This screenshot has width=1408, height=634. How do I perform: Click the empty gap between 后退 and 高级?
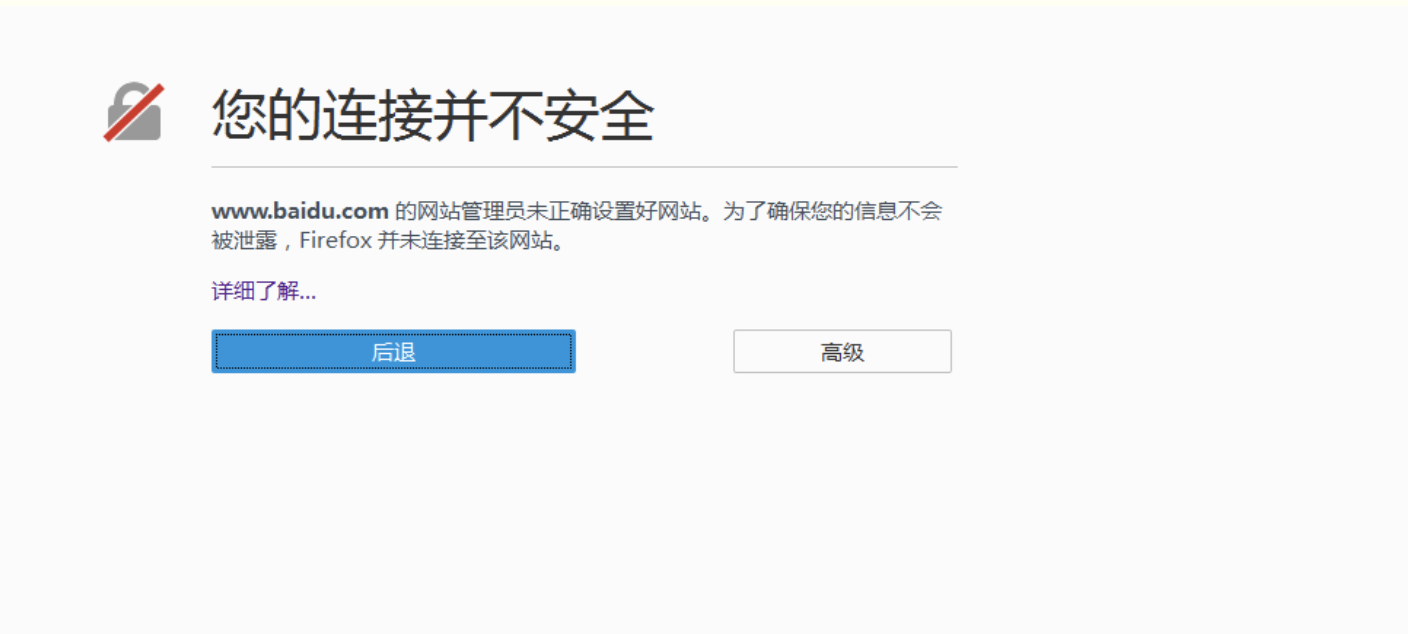point(654,352)
